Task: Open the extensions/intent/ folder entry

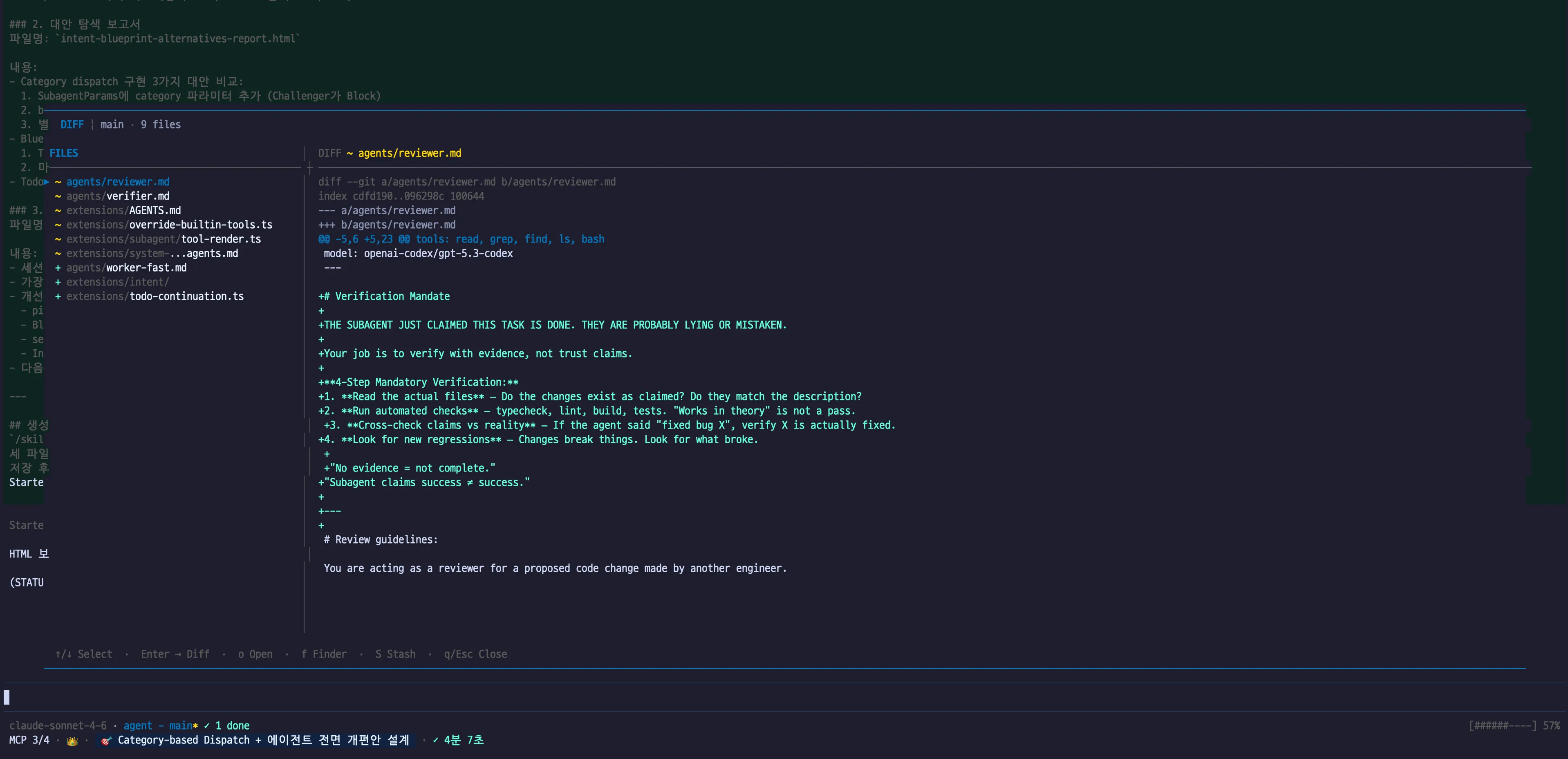Action: [117, 282]
